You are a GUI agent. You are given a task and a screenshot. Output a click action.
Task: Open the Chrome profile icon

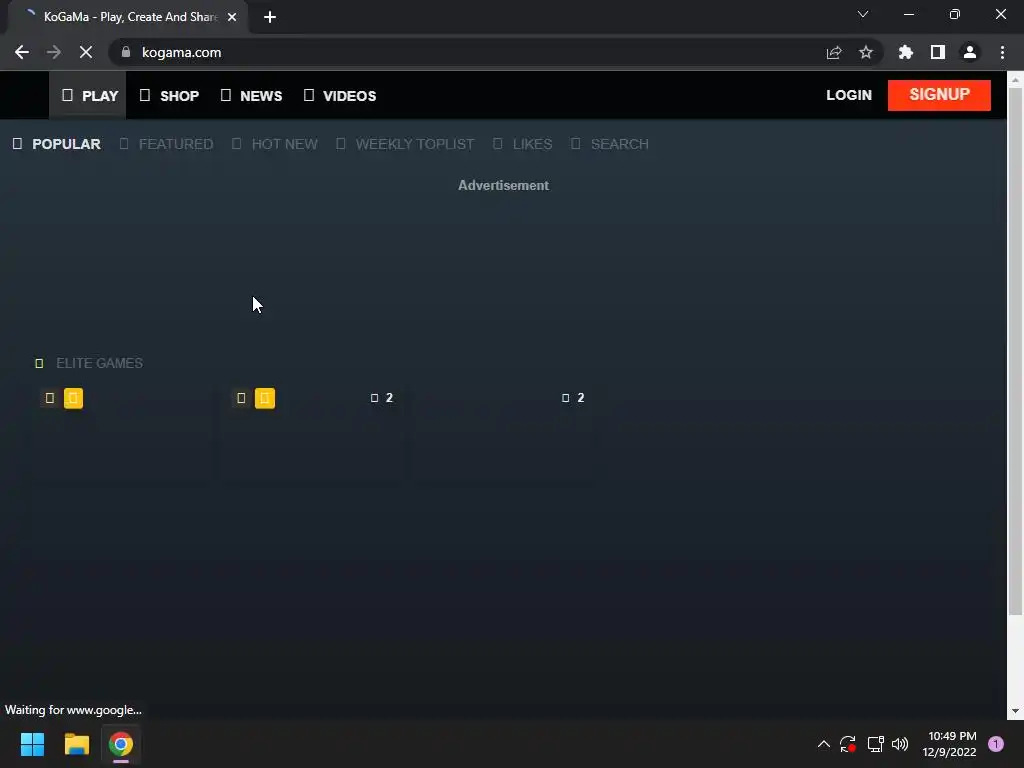pos(969,52)
